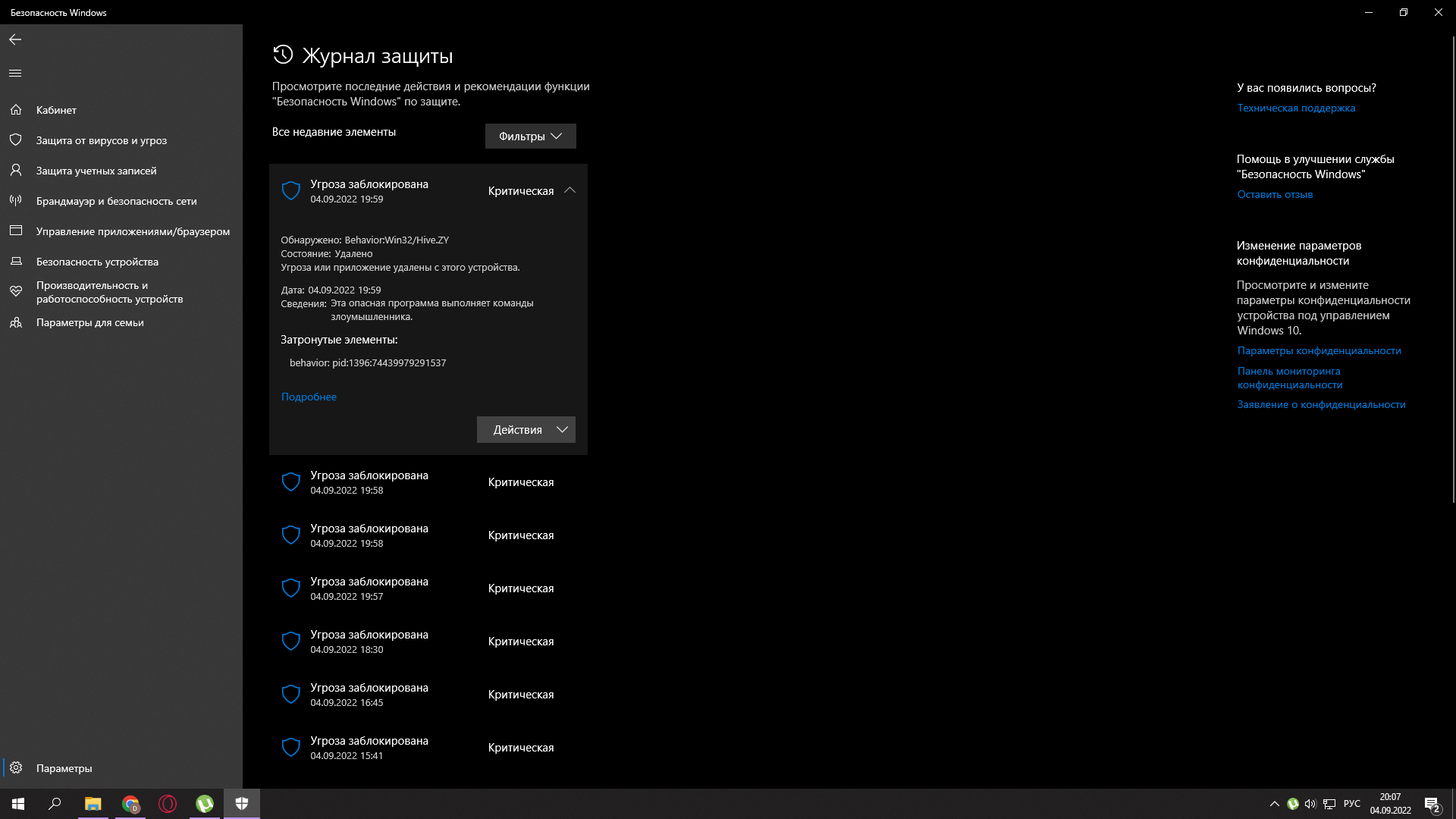Open Firewall and network security

(x=116, y=200)
